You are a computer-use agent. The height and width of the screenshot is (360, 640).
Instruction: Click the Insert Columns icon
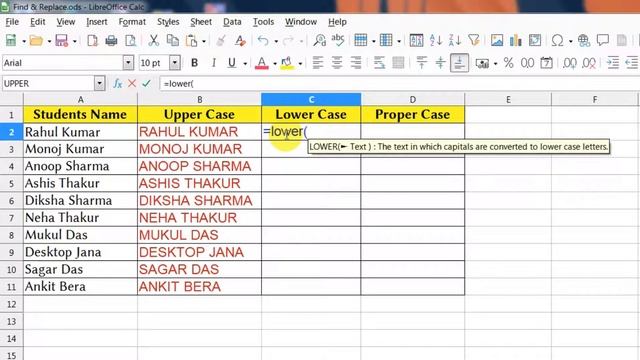point(386,40)
